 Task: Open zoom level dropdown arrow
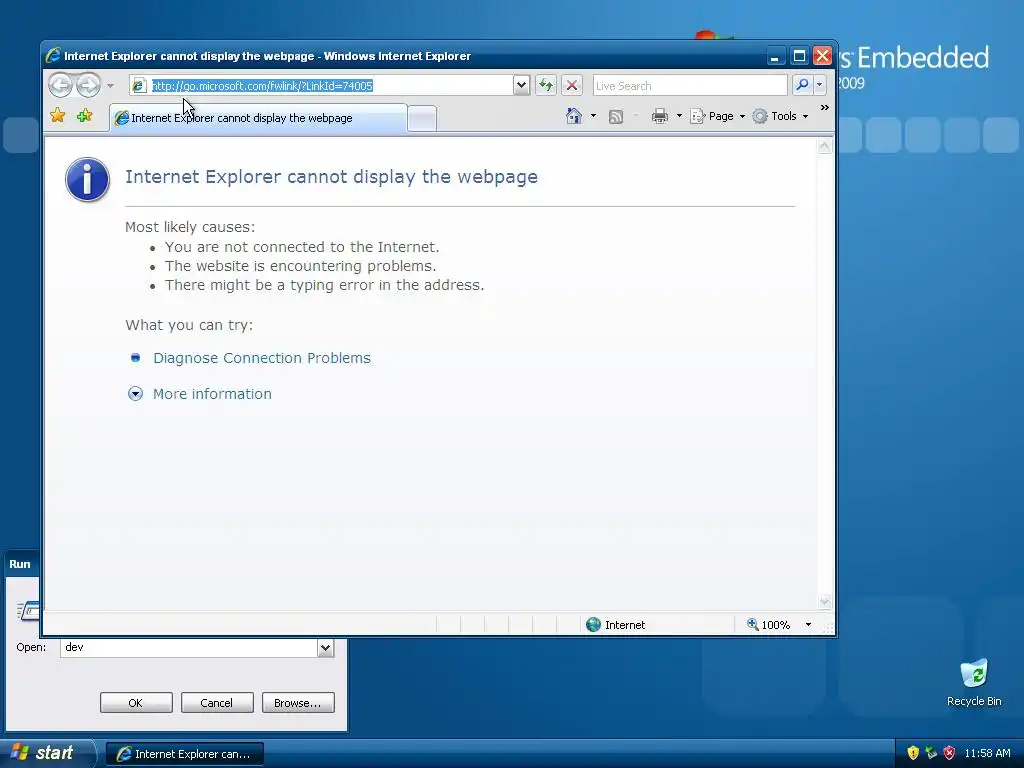808,625
